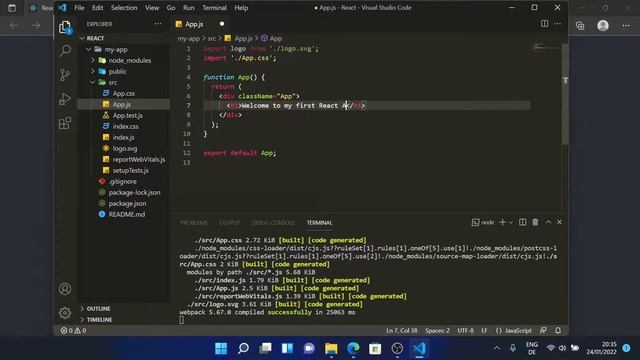Screen dimensions: 640x360
Task: Switch to the OUTPUT panel tab
Action: tap(229, 222)
